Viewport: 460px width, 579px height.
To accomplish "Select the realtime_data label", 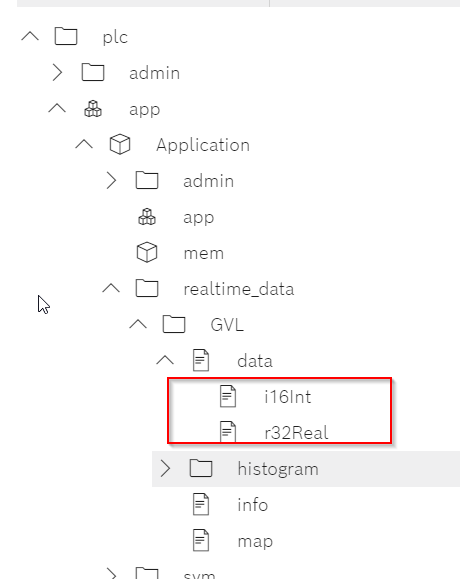I will 239,289.
